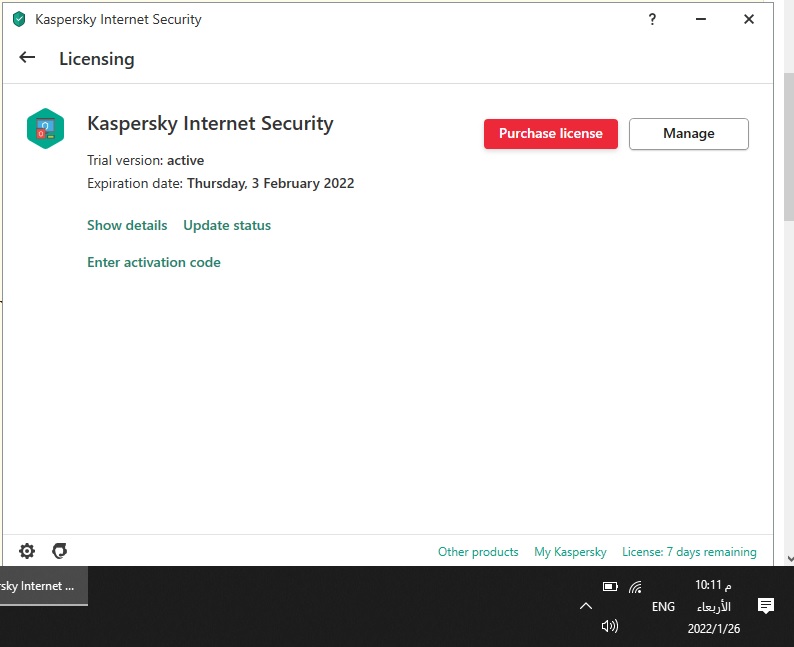Click the vertical scrollbar thumb at right edge
The width and height of the screenshot is (794, 647).
[x=789, y=147]
